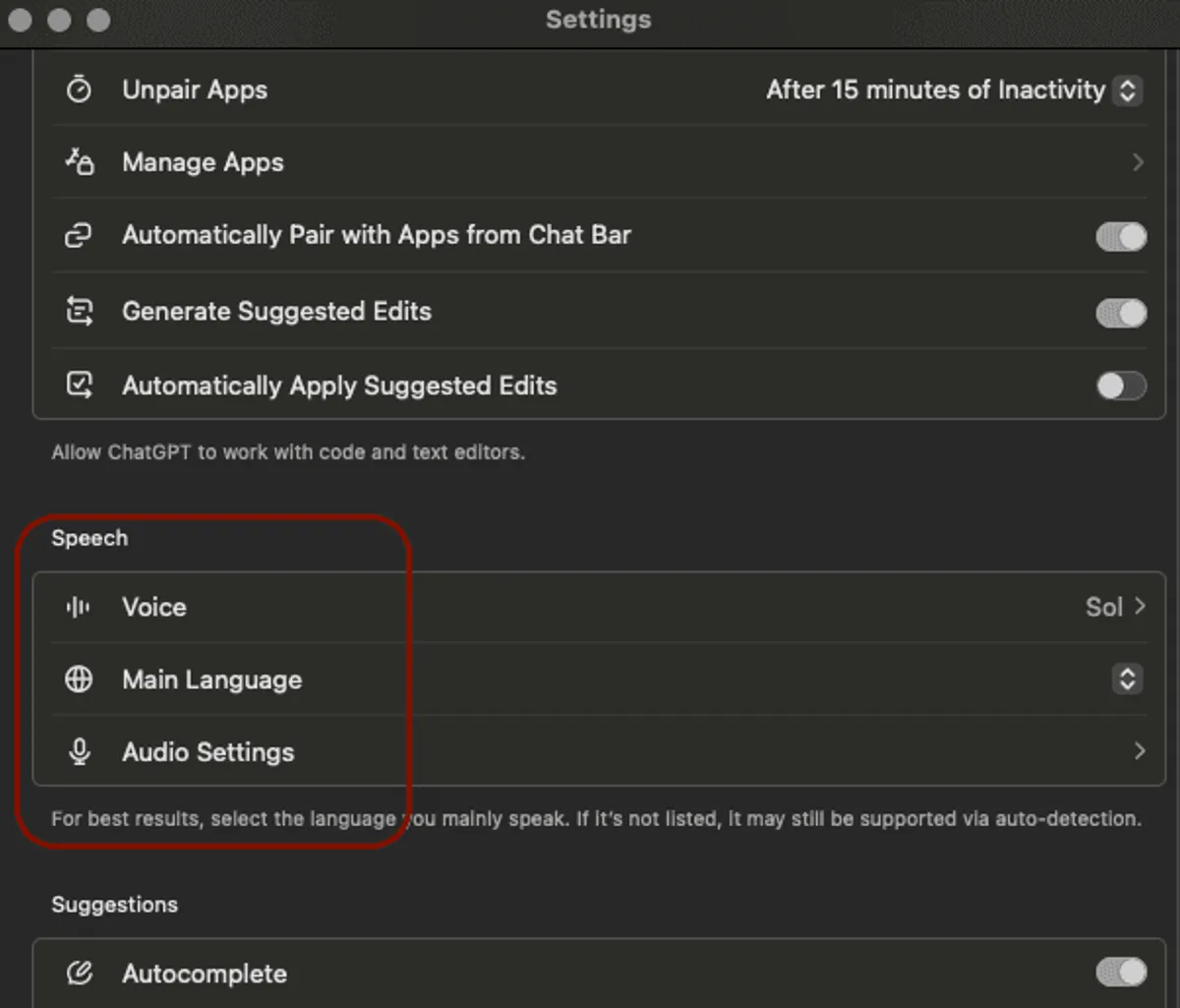Click the Voice waveform icon

[x=79, y=607]
